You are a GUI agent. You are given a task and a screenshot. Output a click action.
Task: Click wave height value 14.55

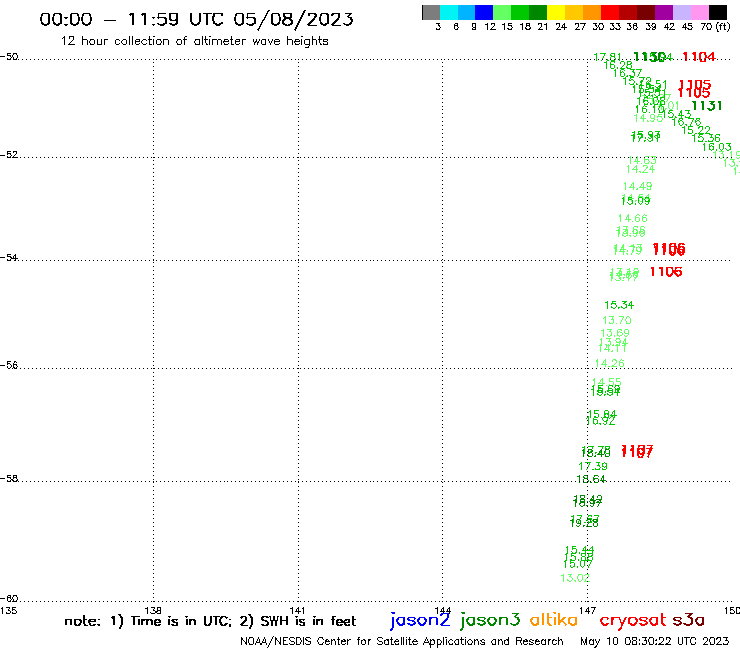pos(607,381)
